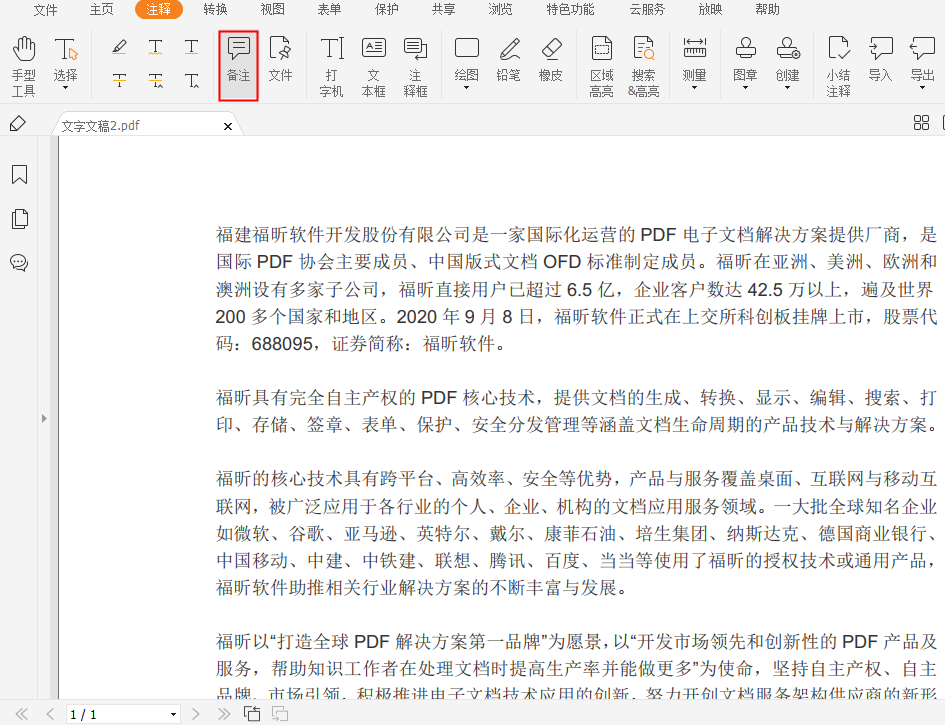Show page thumbnails panel
This screenshot has width=945, height=725.
click(18, 218)
